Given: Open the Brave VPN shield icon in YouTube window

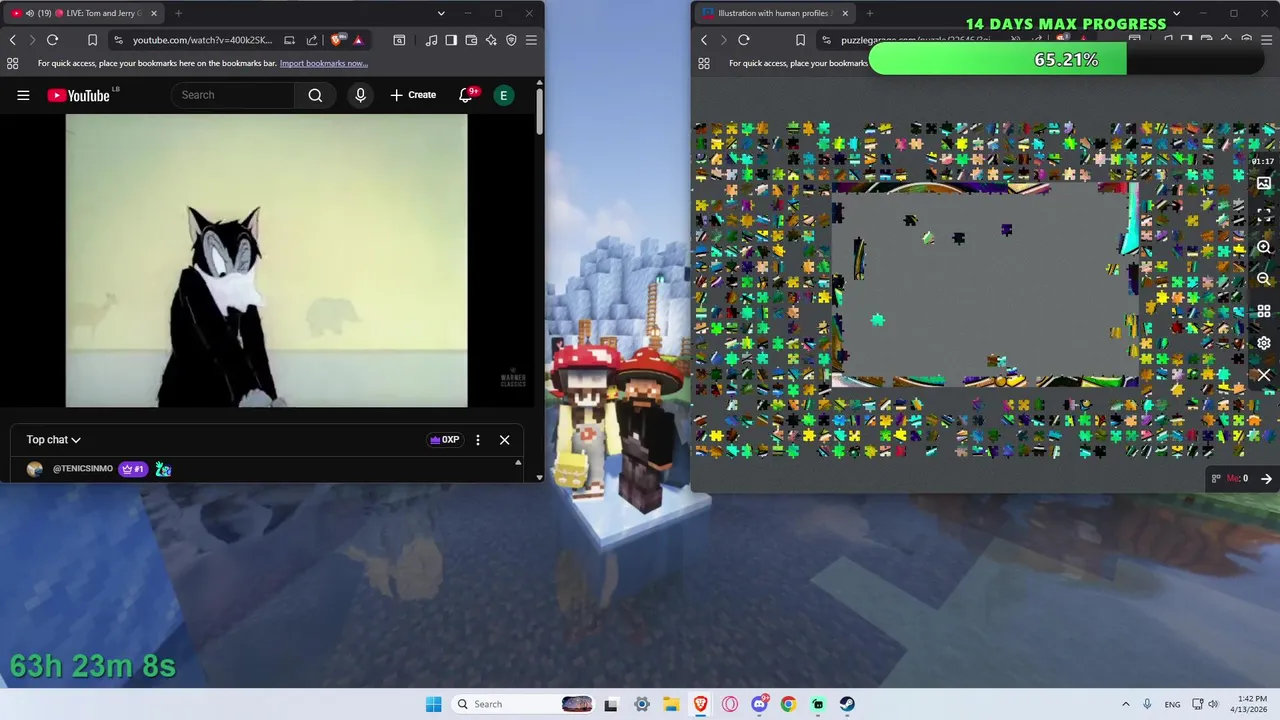Looking at the screenshot, I should [511, 40].
